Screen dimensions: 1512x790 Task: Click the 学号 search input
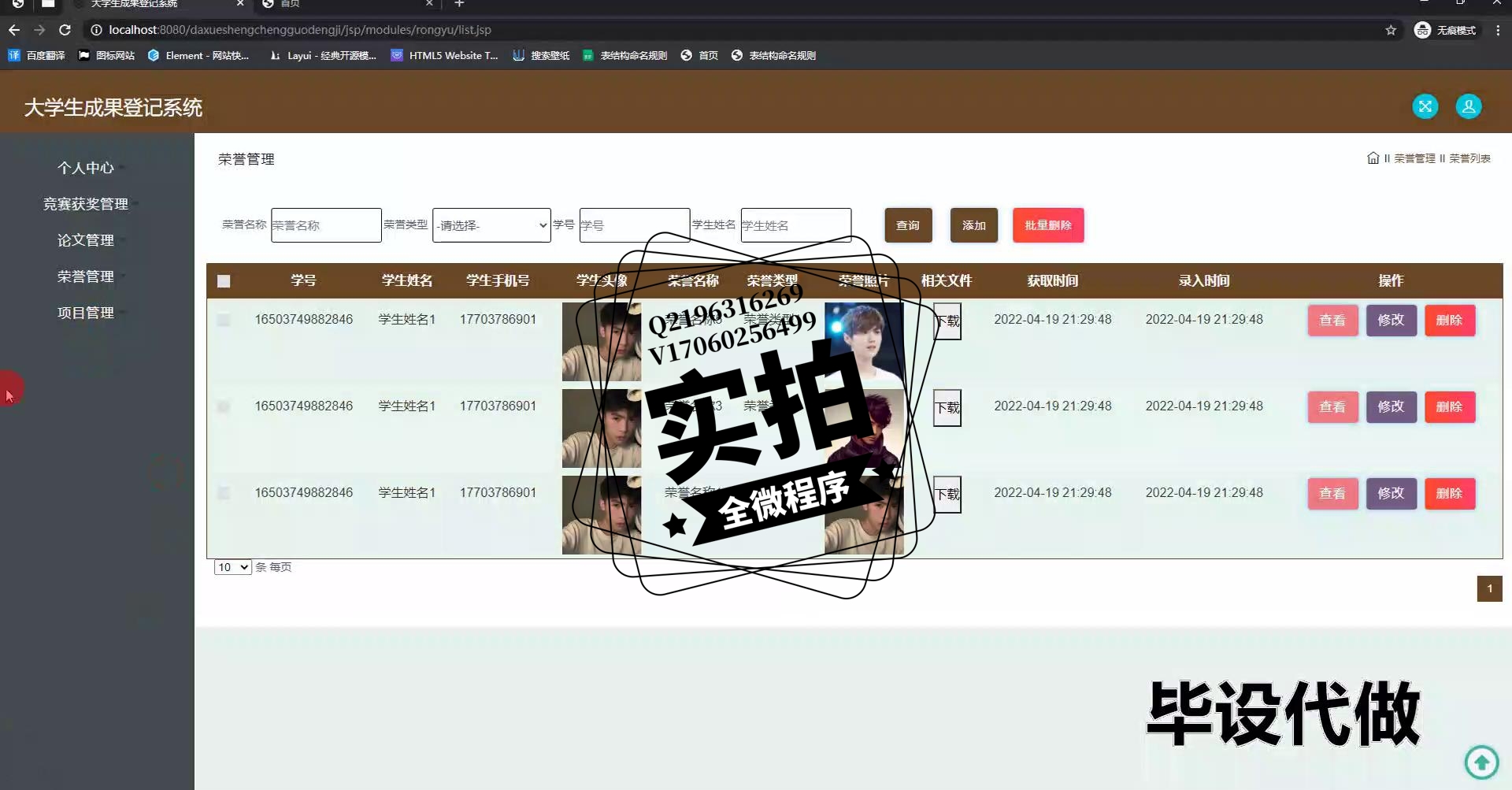(635, 225)
